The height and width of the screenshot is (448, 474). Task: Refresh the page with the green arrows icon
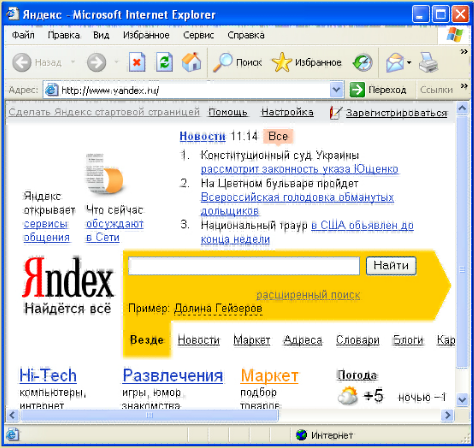click(x=165, y=62)
